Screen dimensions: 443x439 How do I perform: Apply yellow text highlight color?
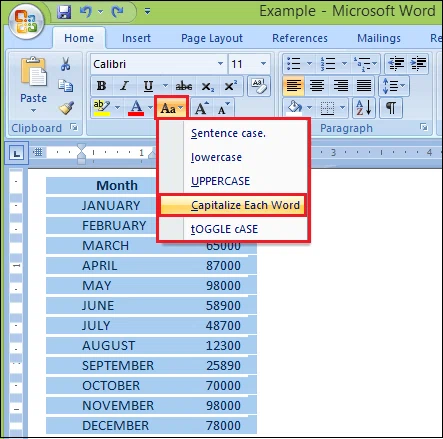point(102,108)
